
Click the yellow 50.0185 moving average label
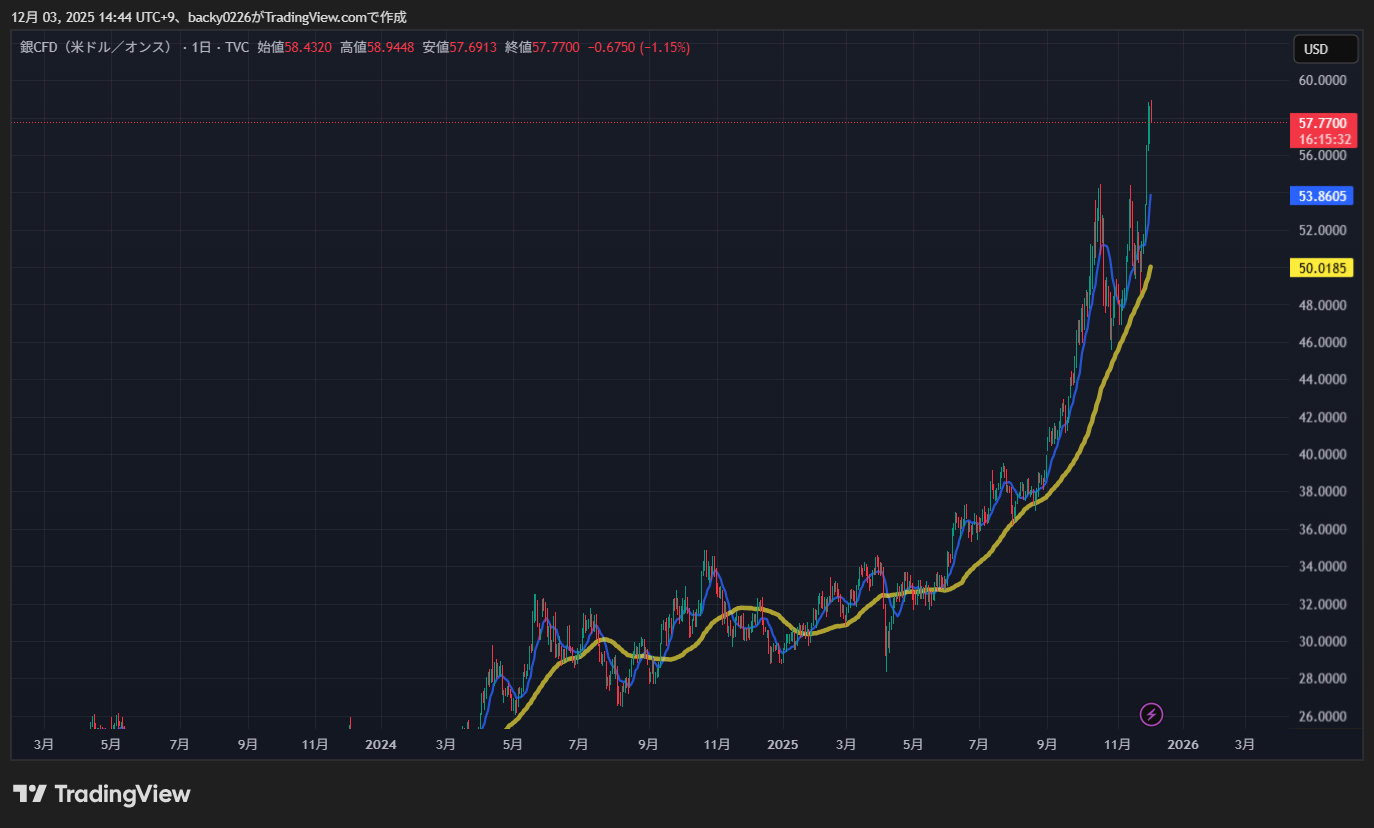pyautogui.click(x=1324, y=268)
